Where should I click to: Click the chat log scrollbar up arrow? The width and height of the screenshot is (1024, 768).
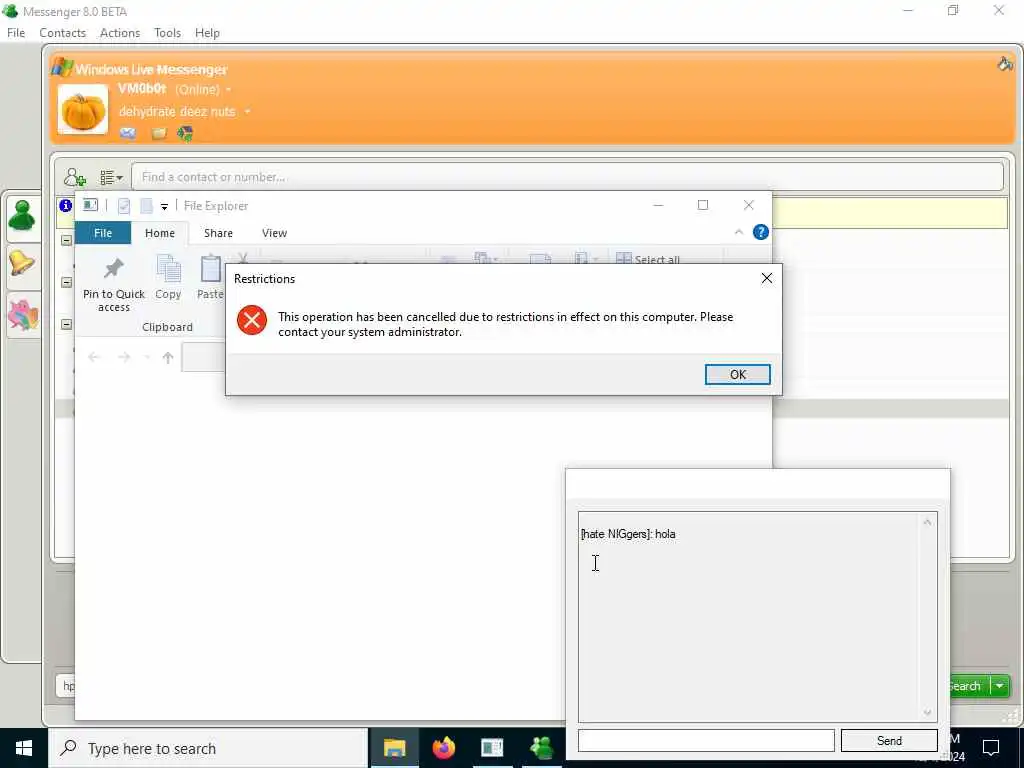tap(927, 522)
